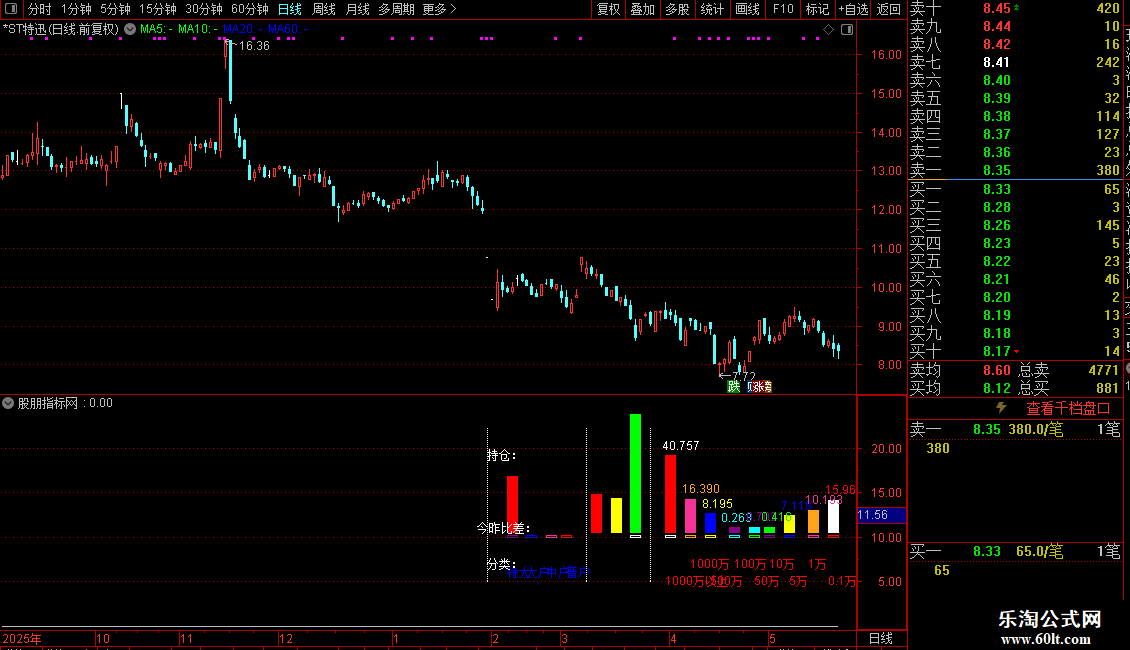
Task: Expand the main chart indicator dropdown arrow
Action: coord(130,29)
